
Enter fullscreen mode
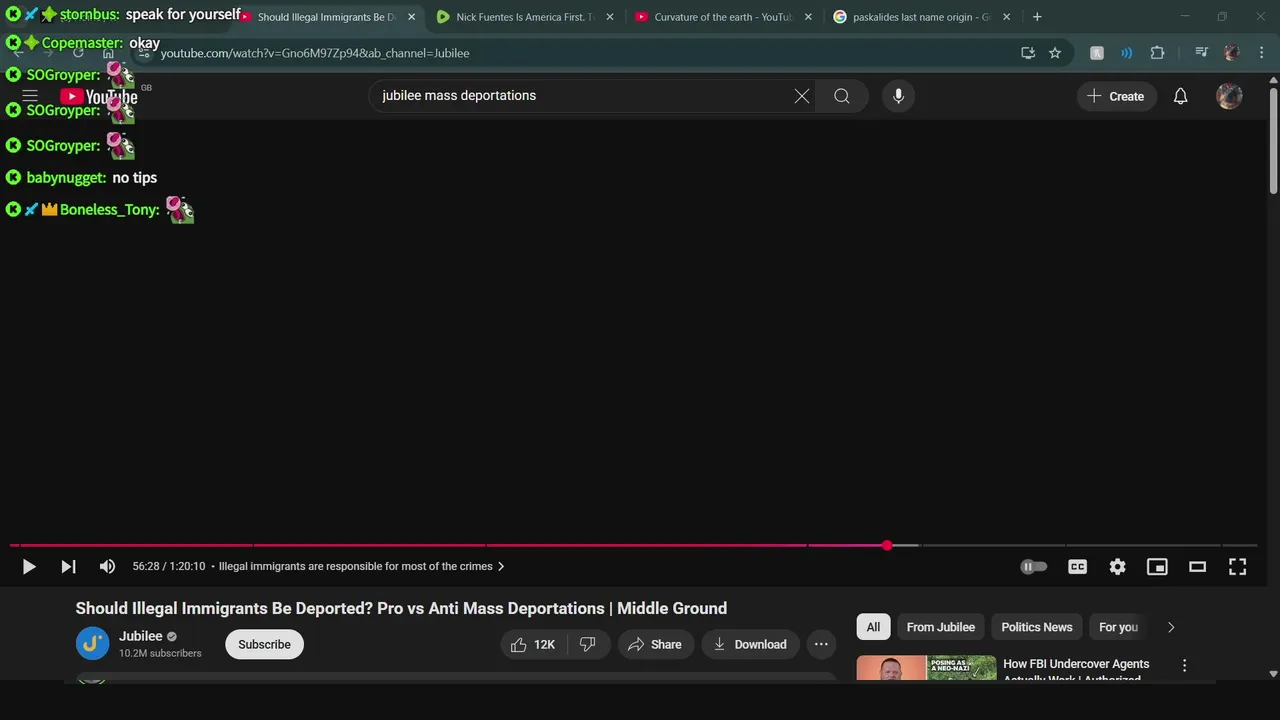1237,567
